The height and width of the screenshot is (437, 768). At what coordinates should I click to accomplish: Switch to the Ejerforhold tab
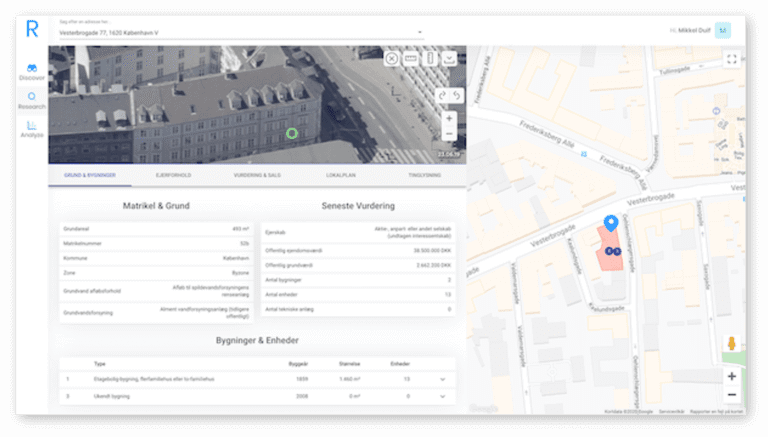[x=173, y=175]
